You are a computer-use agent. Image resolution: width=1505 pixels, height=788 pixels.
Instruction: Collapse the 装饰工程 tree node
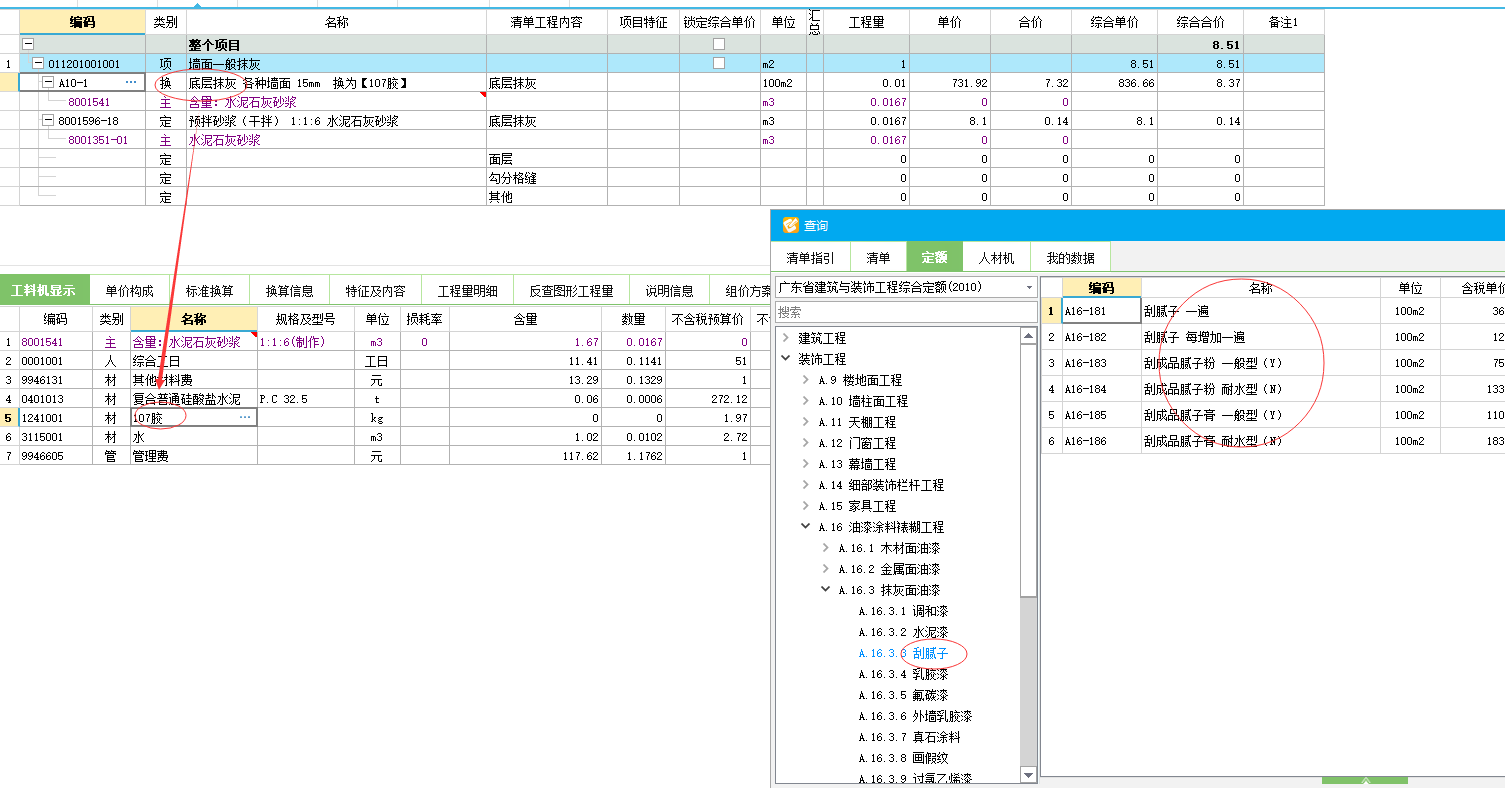click(786, 359)
